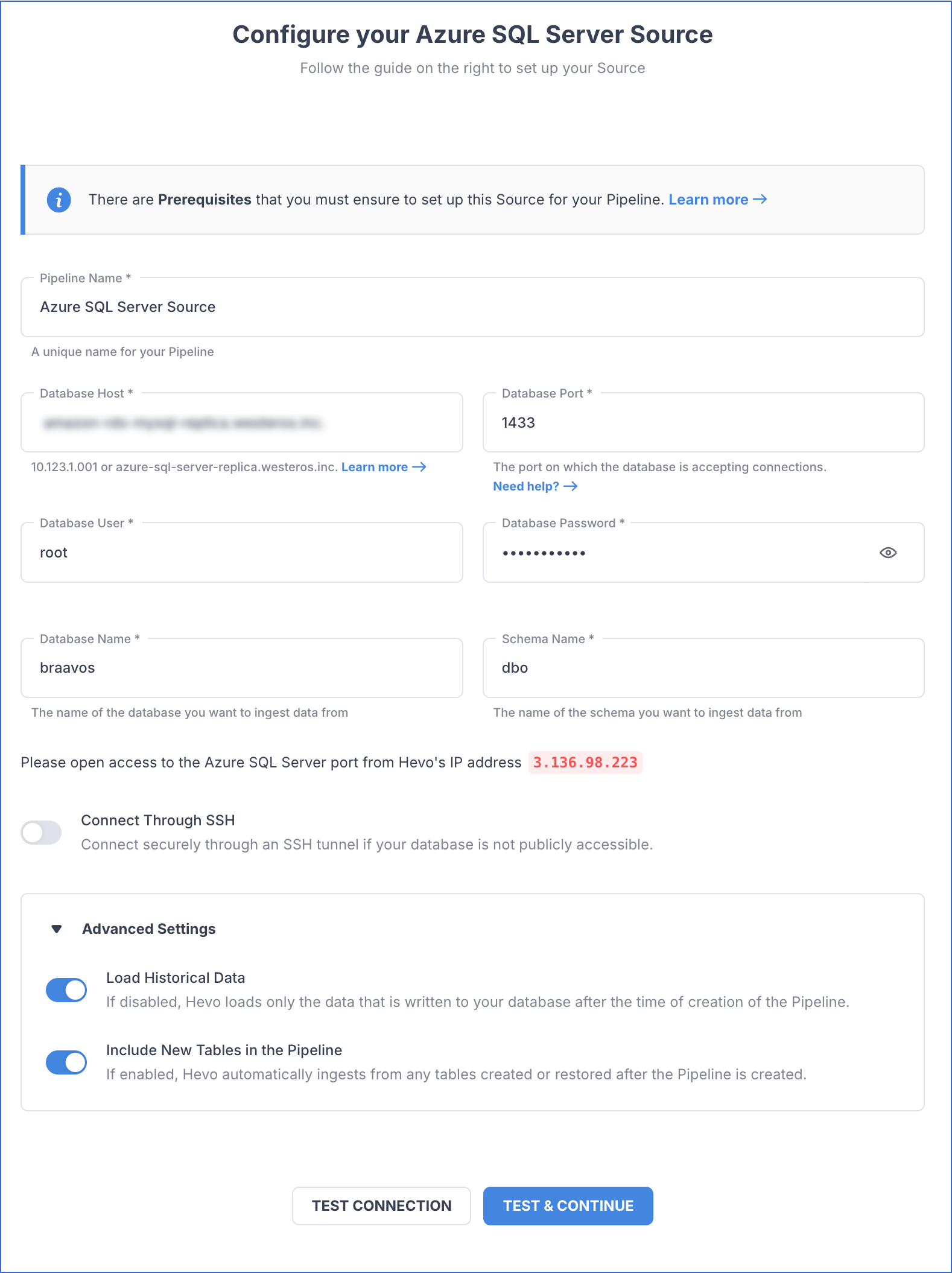
Task: Open Prerequisites Learn more link
Action: 717,200
